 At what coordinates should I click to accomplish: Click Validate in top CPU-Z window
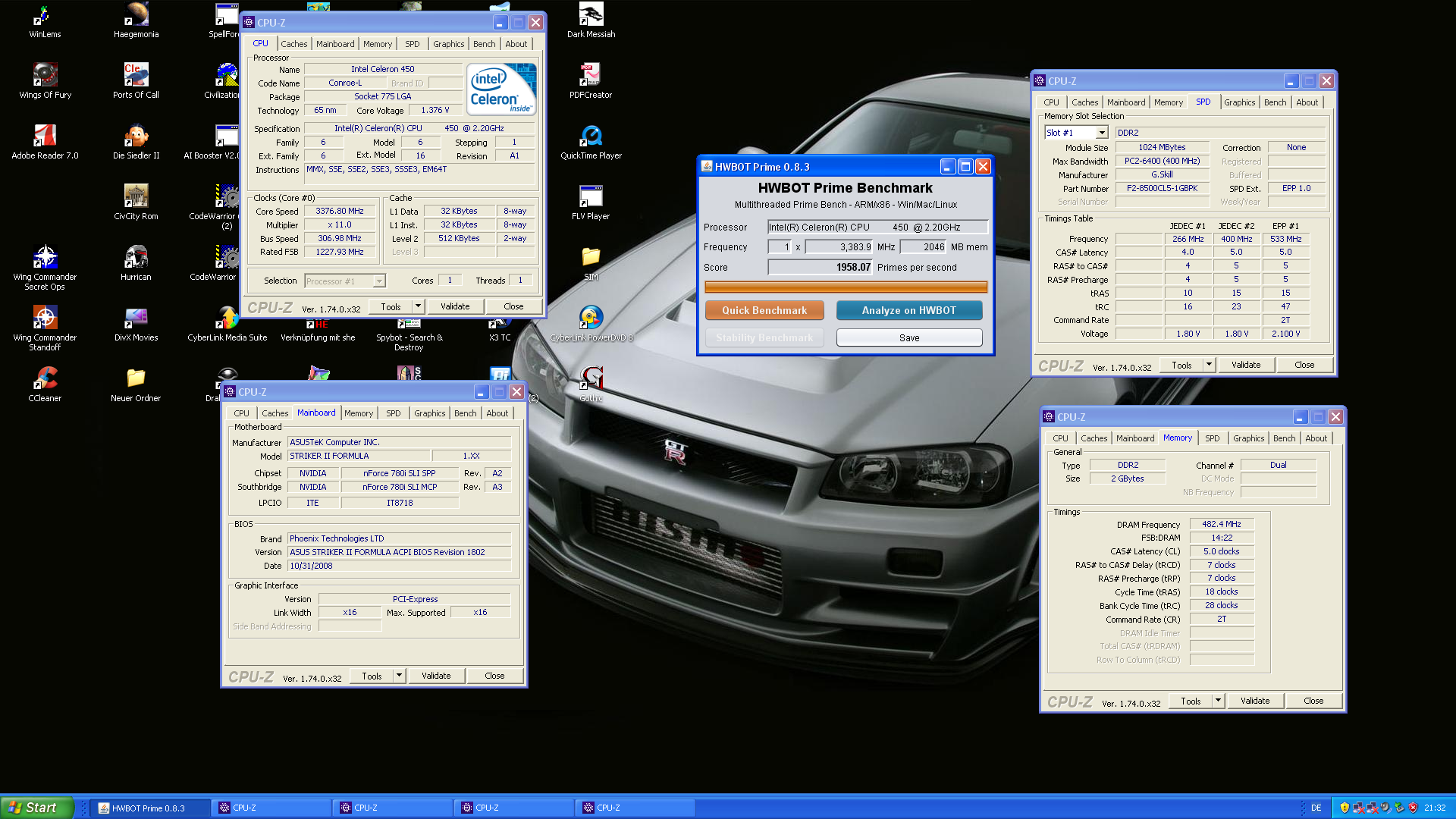pos(455,306)
